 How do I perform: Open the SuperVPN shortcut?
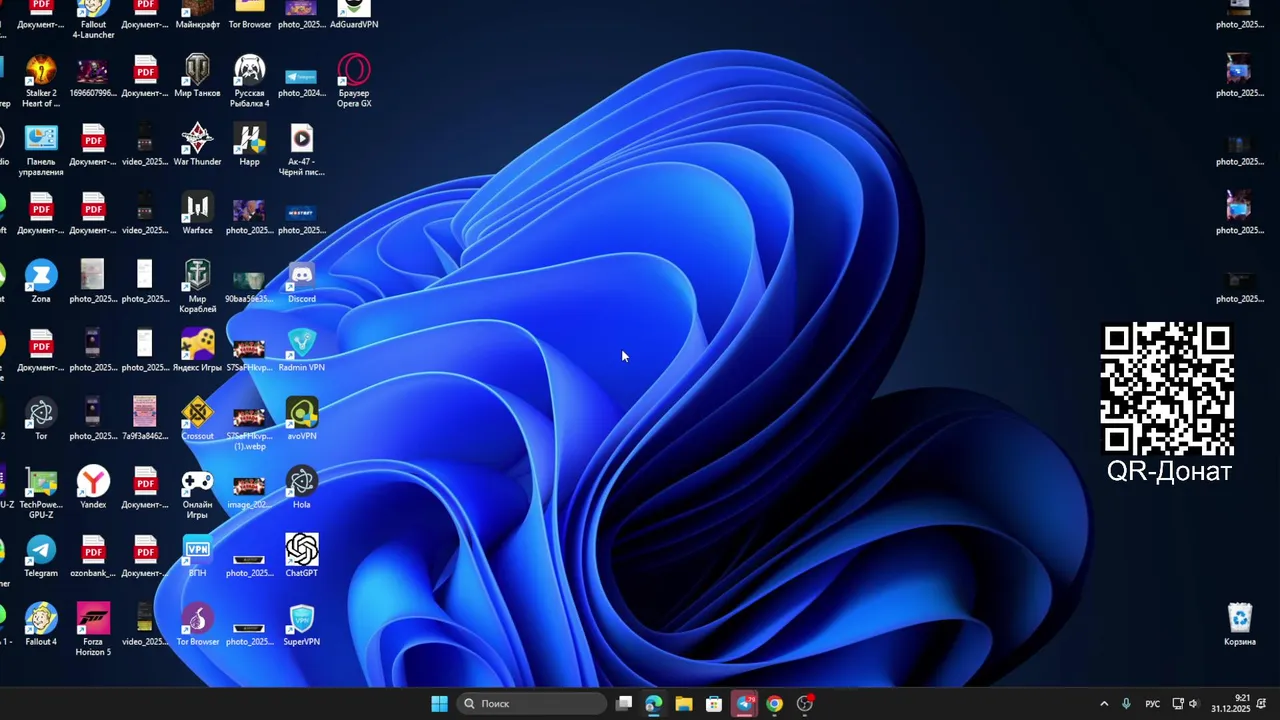click(301, 624)
